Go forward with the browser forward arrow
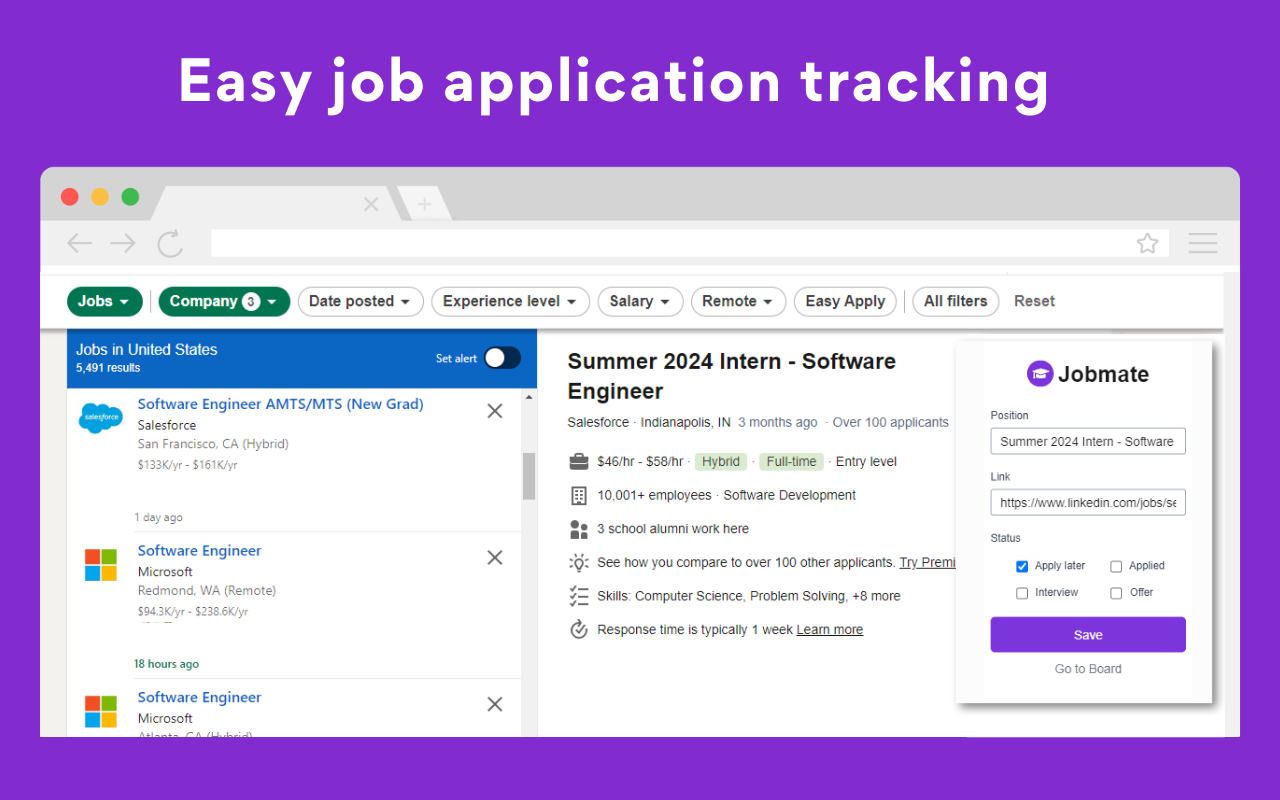The width and height of the screenshot is (1280, 800). click(123, 243)
